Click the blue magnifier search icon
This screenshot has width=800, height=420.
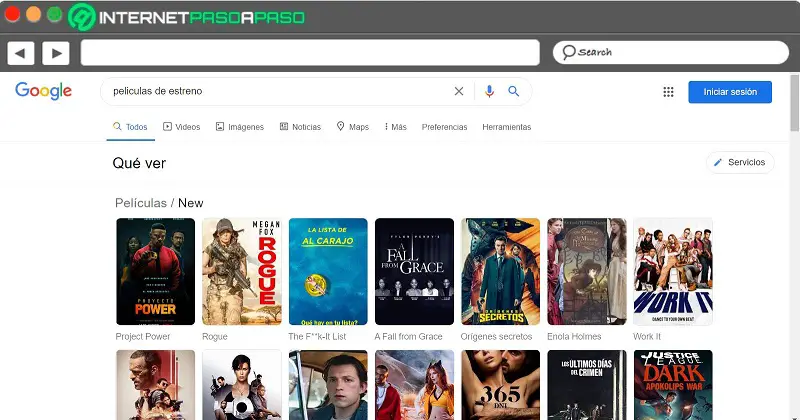coord(514,91)
